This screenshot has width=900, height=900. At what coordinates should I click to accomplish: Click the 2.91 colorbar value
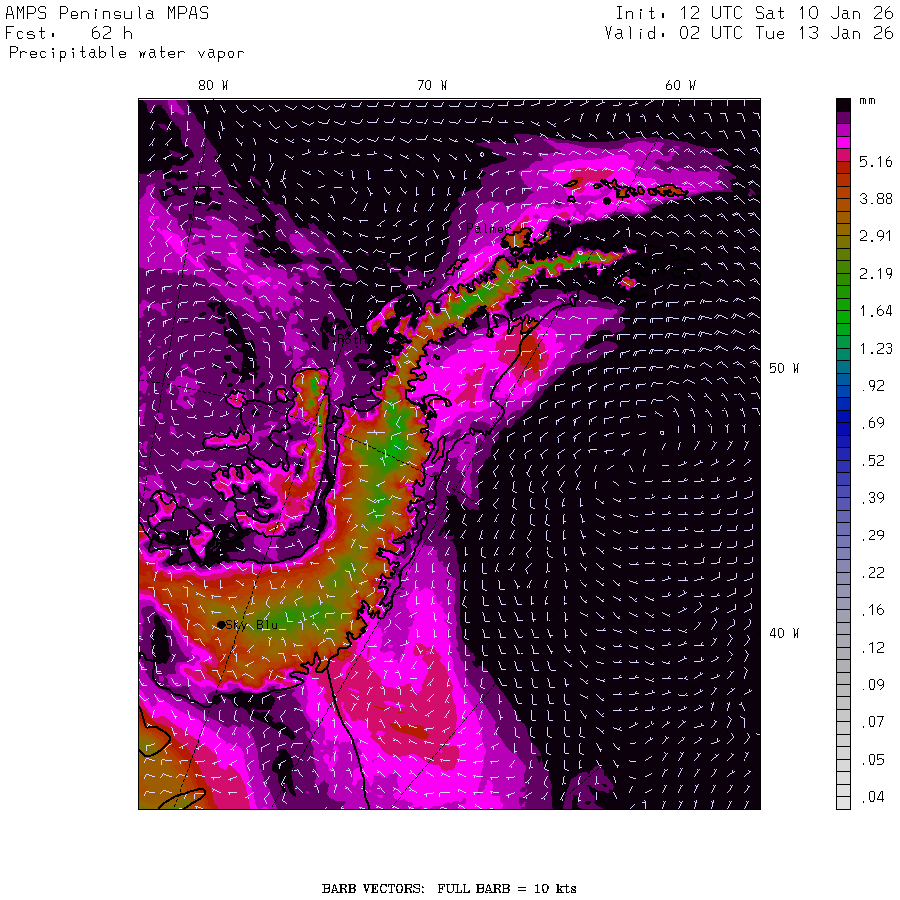[876, 236]
